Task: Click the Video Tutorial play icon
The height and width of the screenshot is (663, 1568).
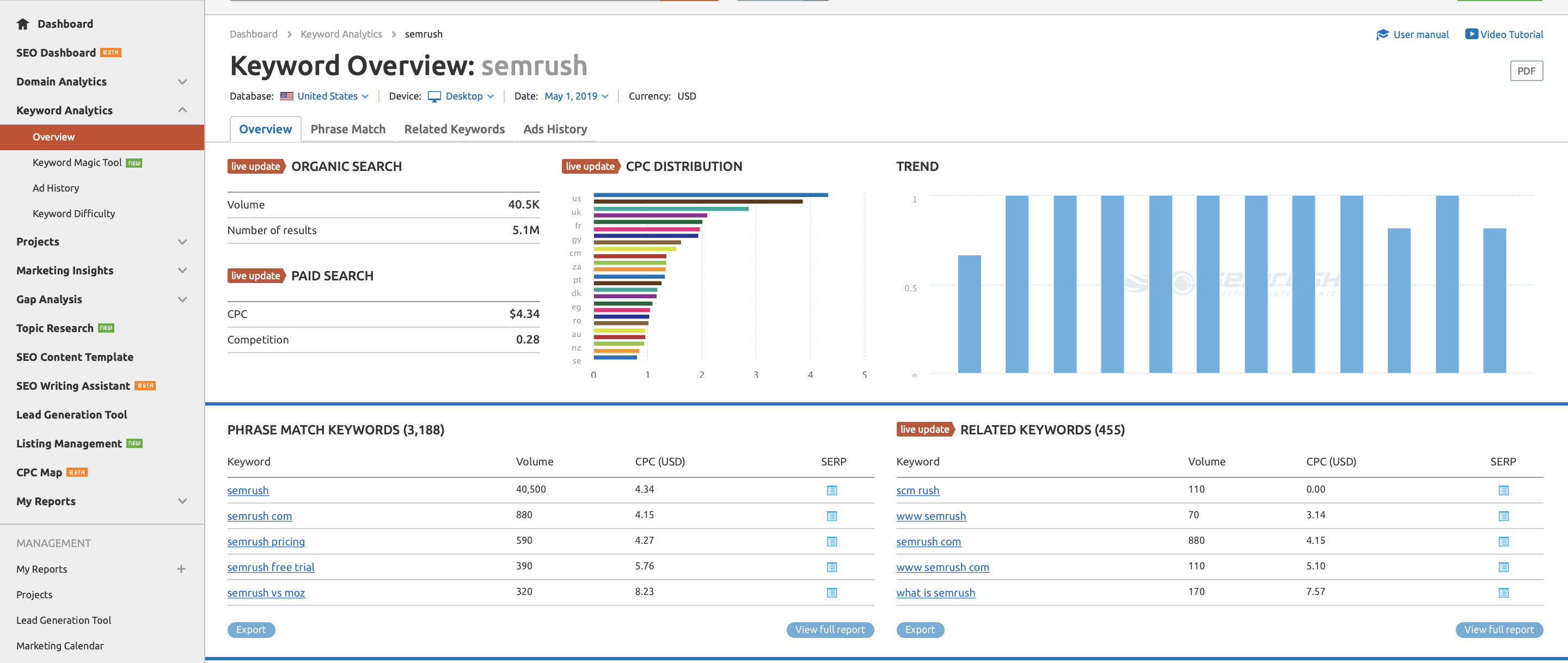Action: pos(1471,34)
